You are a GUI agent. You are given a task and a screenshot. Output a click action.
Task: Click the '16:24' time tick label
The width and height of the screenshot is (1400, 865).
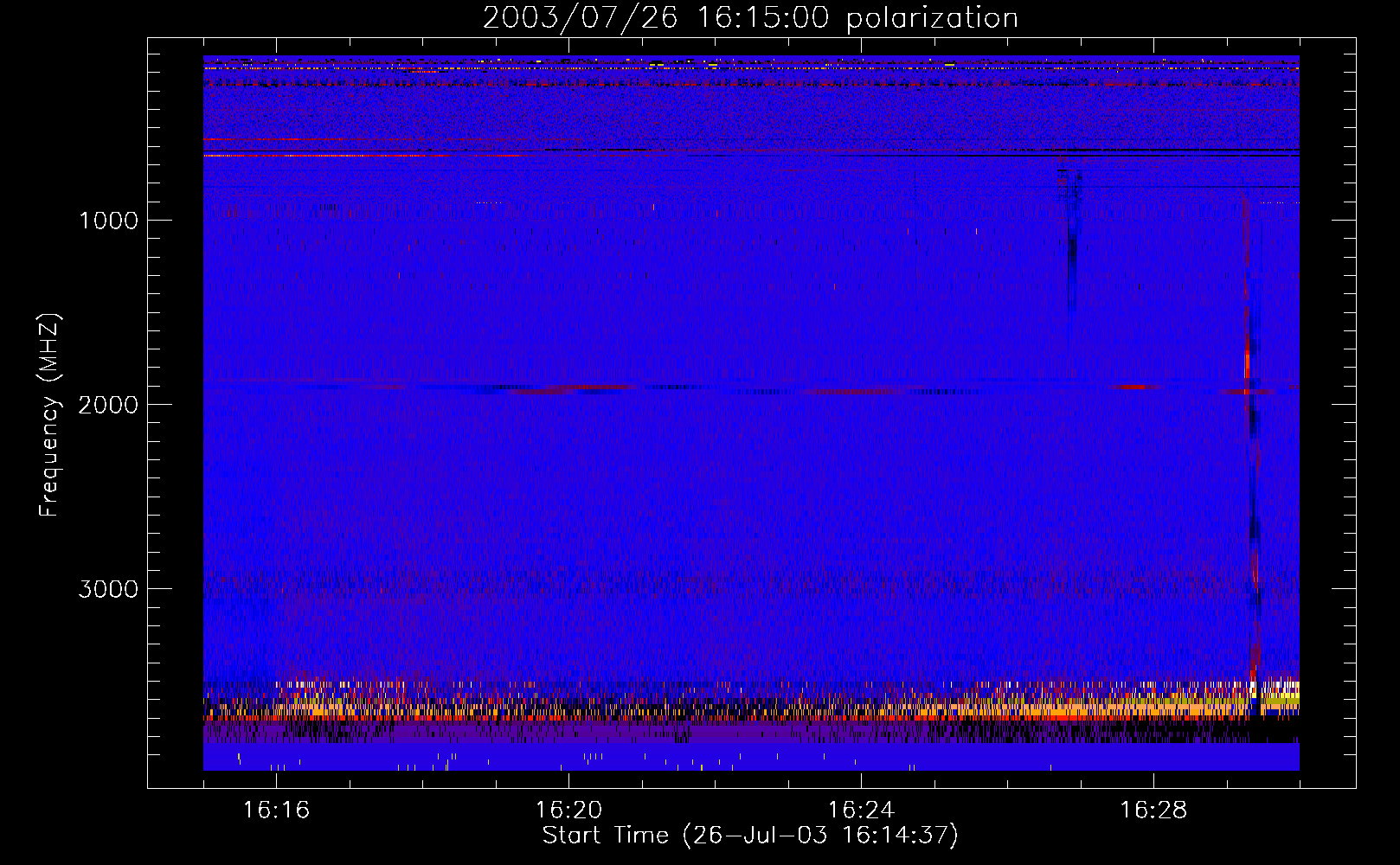(x=861, y=811)
